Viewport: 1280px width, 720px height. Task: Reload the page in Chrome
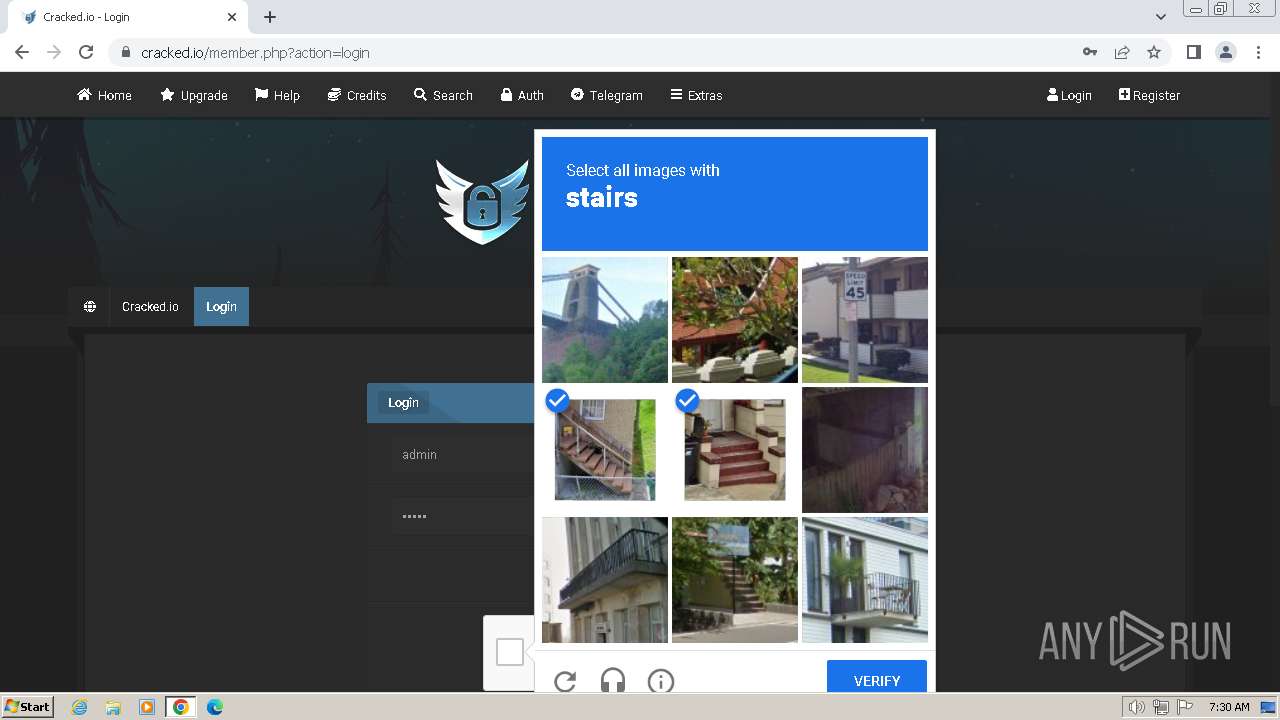pos(86,52)
